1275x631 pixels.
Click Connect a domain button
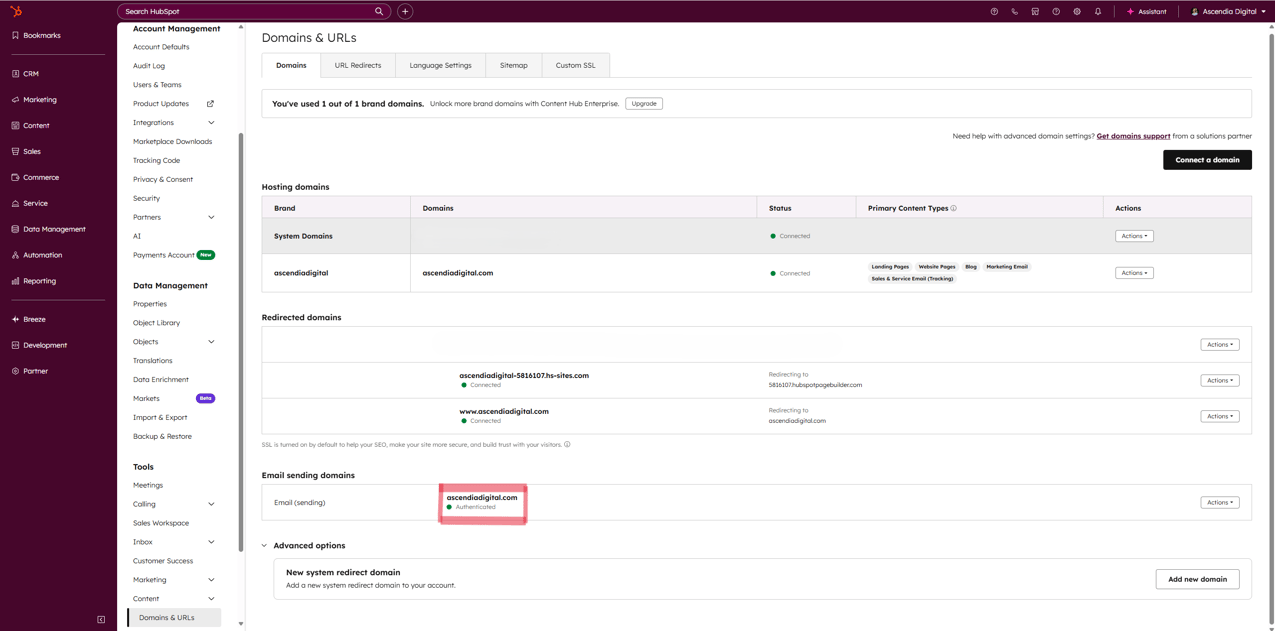coord(1207,160)
